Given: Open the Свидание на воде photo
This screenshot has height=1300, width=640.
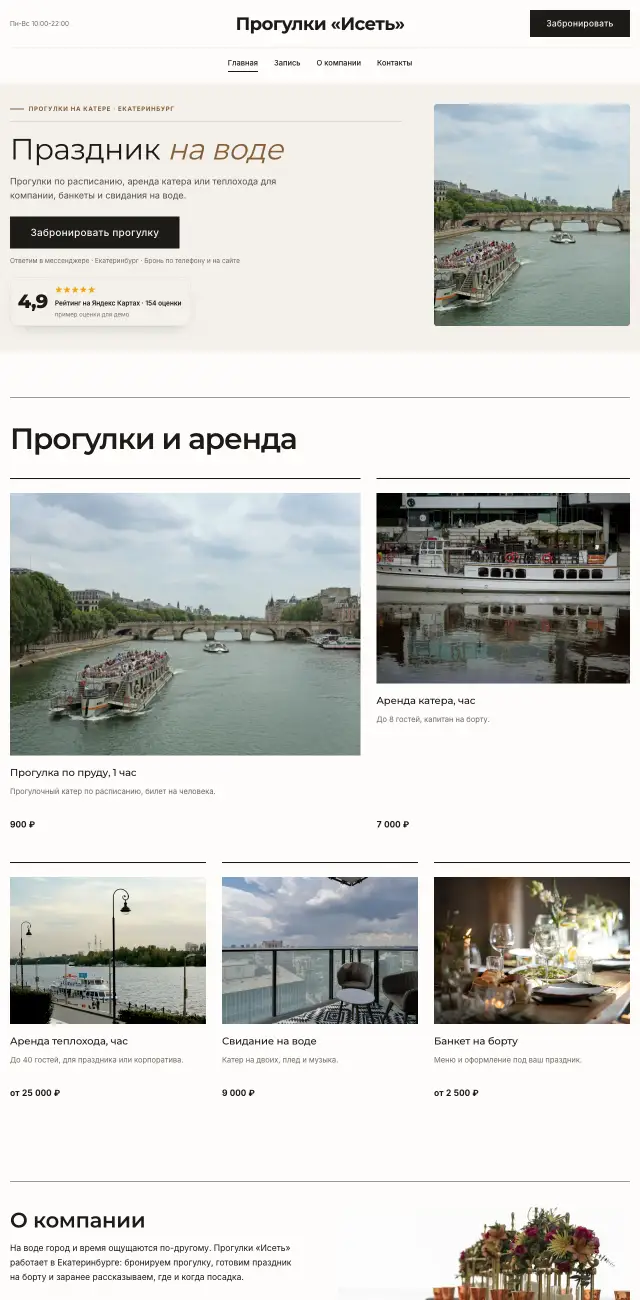Looking at the screenshot, I should click(320, 950).
